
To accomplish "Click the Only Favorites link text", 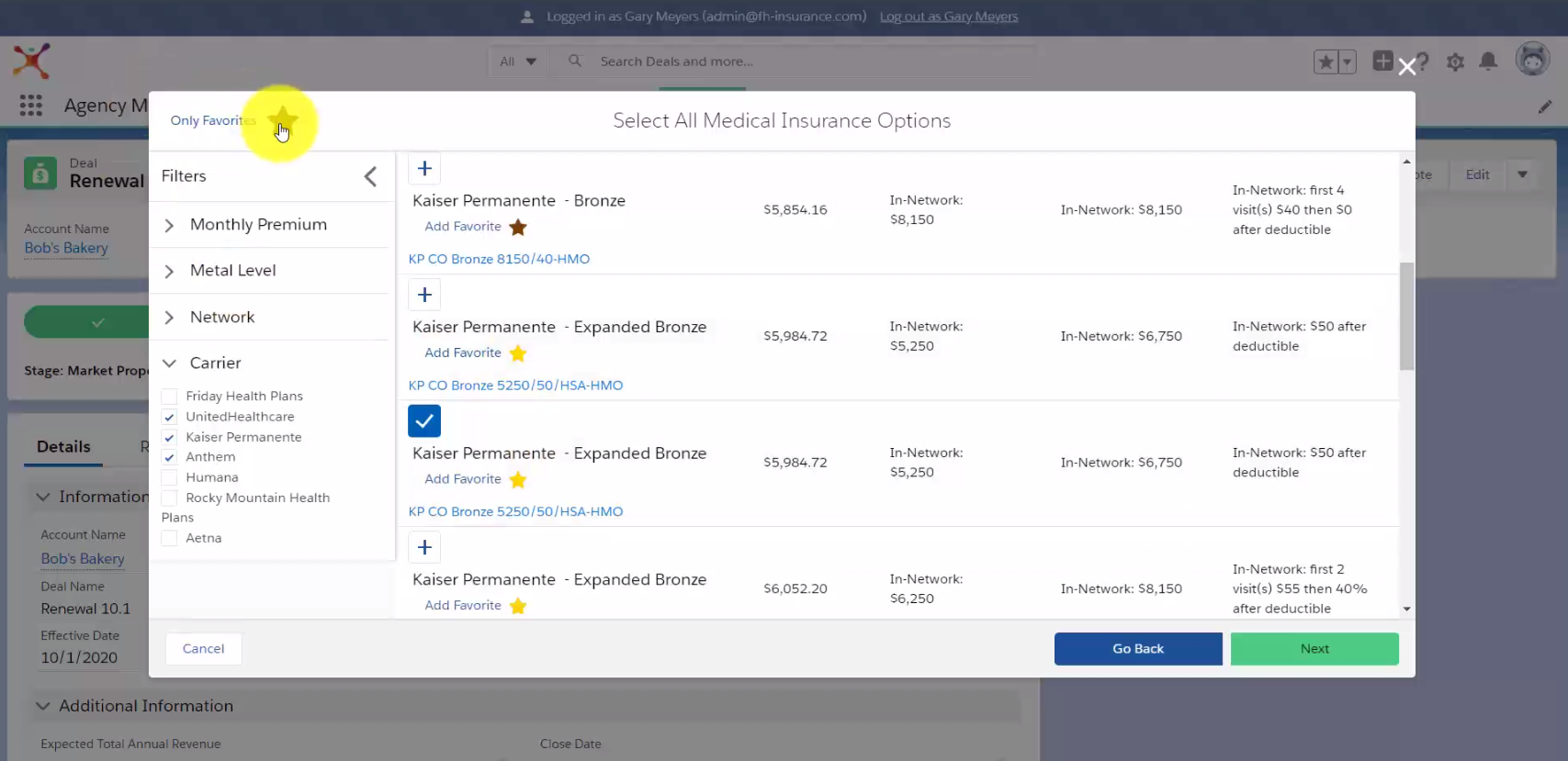I will (213, 120).
